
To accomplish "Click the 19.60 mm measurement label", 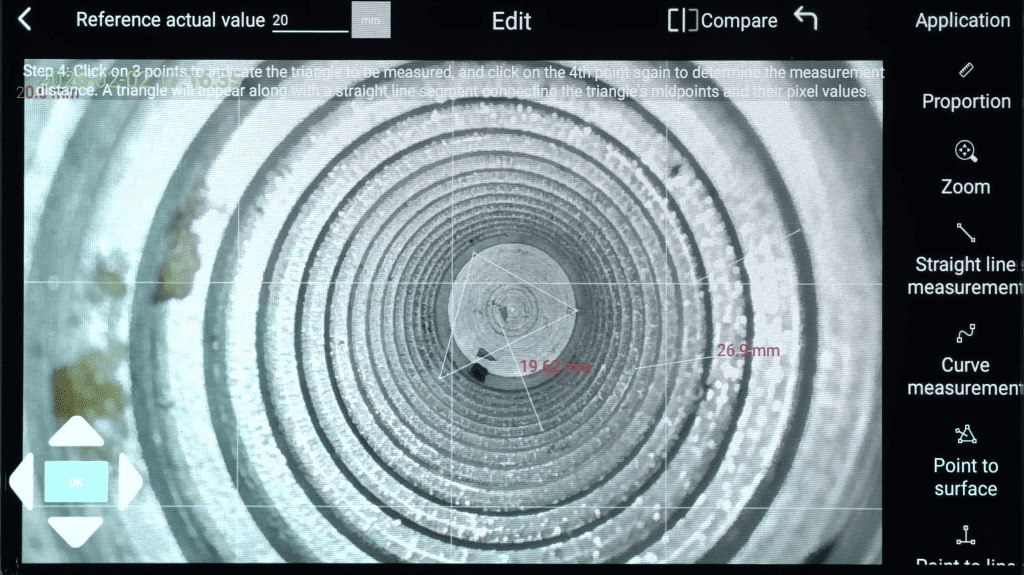I will [x=555, y=367].
